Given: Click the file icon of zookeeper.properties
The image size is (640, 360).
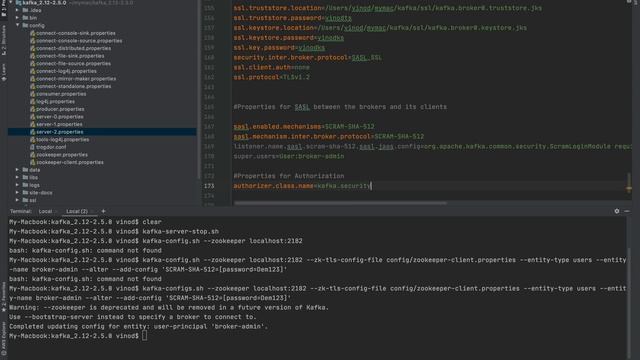Looking at the screenshot, I should (x=32, y=155).
